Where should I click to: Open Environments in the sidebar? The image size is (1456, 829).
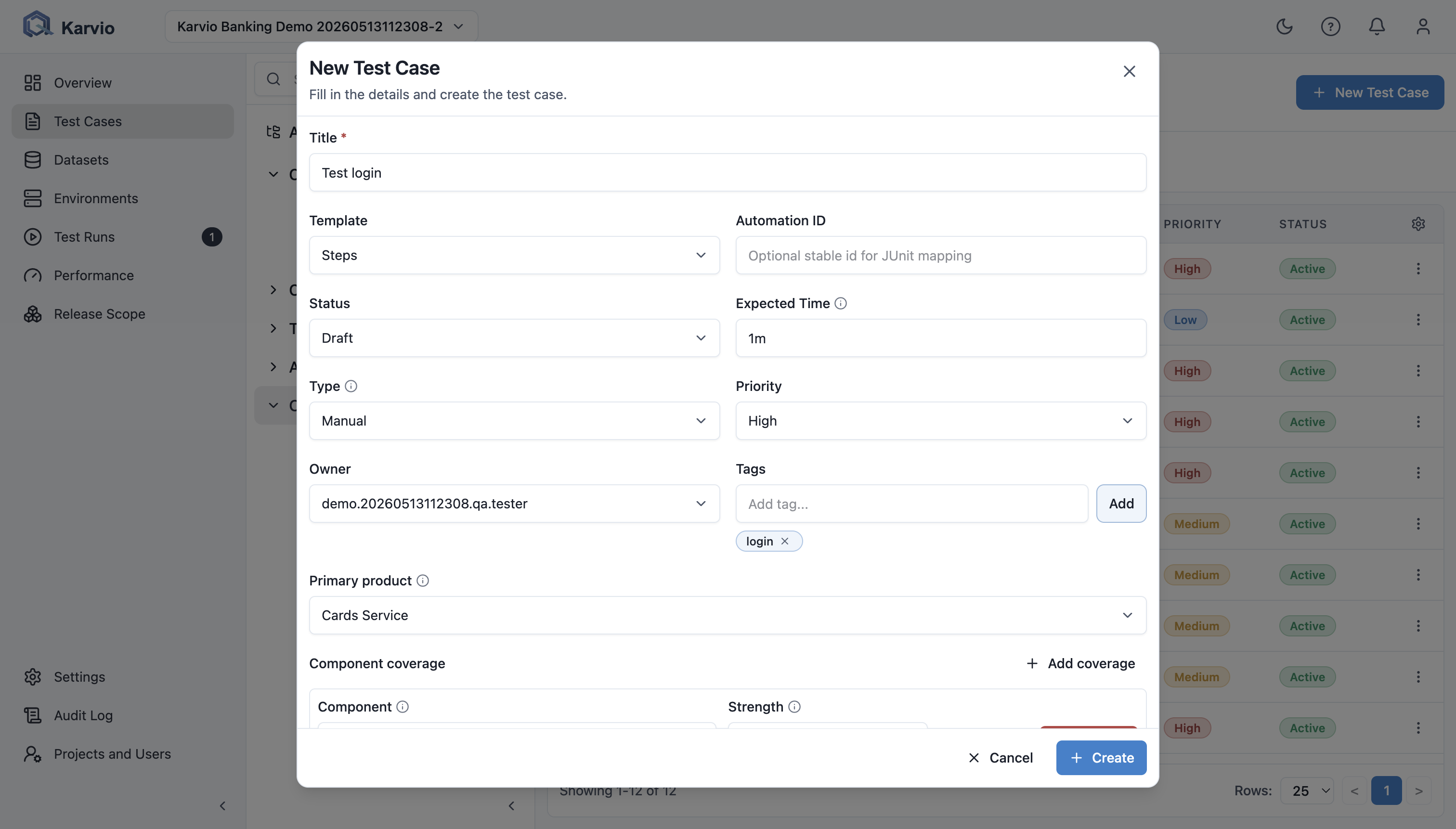point(122,198)
